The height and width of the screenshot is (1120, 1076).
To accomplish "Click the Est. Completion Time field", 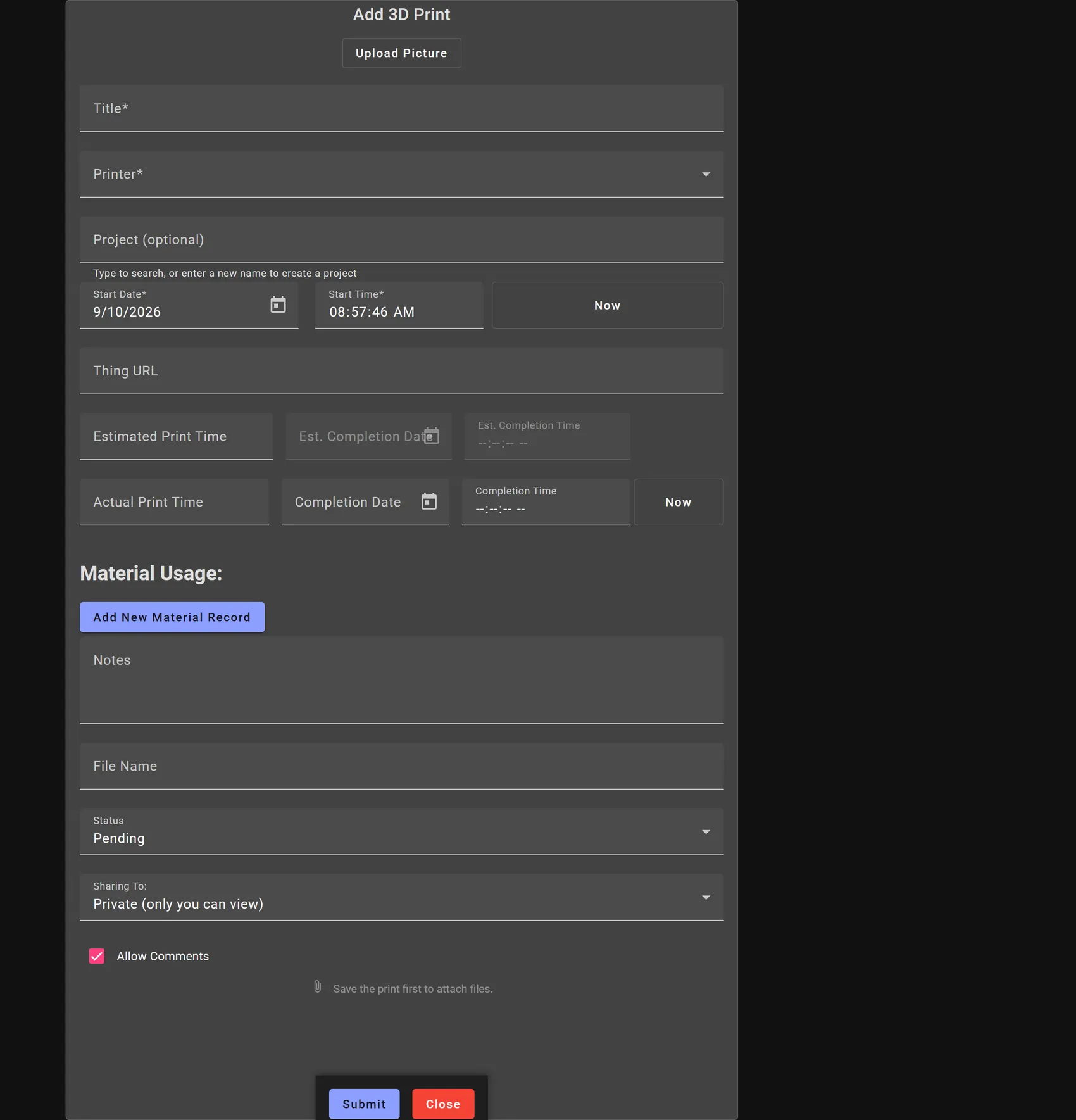I will [x=547, y=436].
